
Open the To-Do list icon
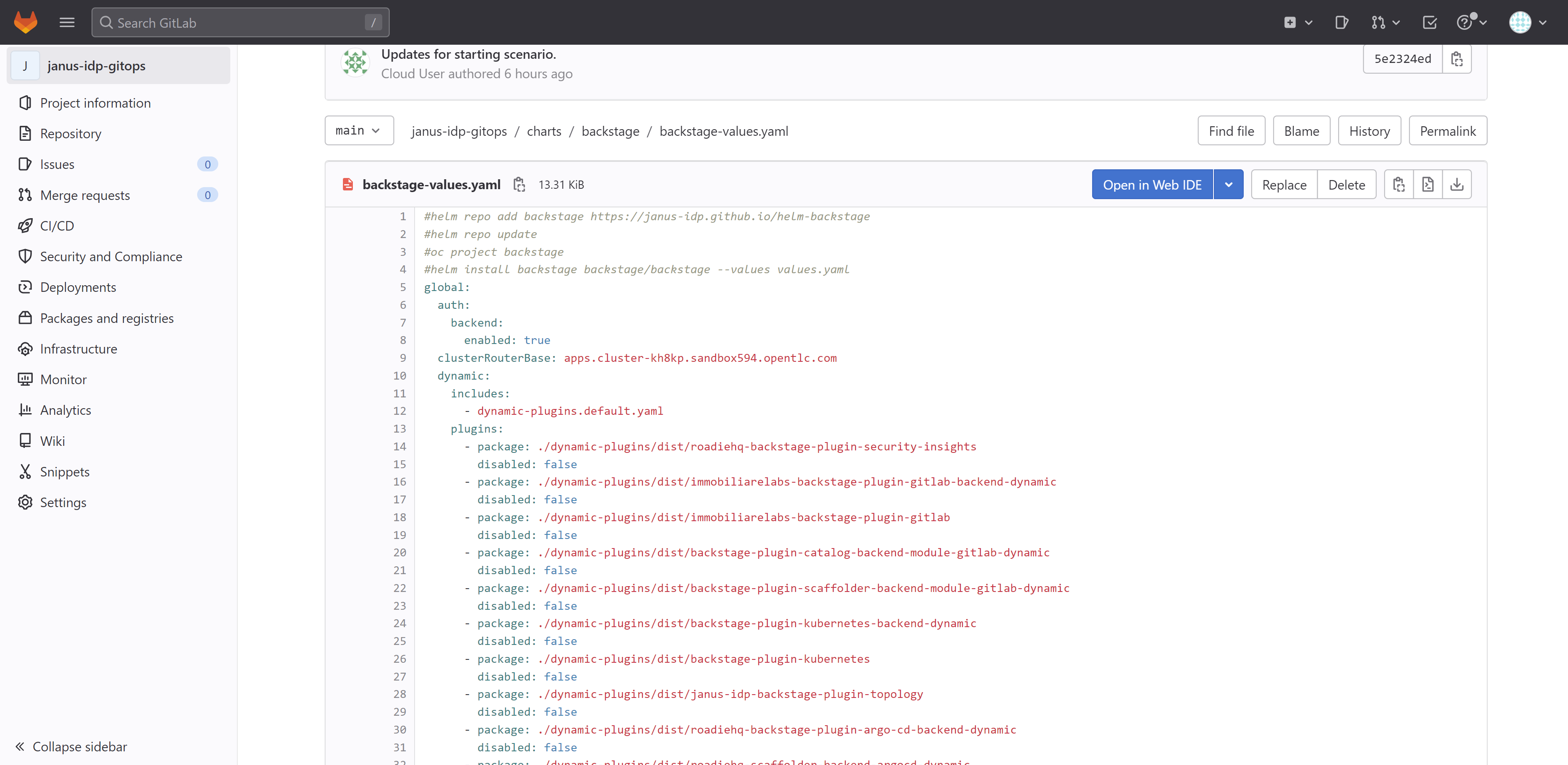coord(1429,22)
